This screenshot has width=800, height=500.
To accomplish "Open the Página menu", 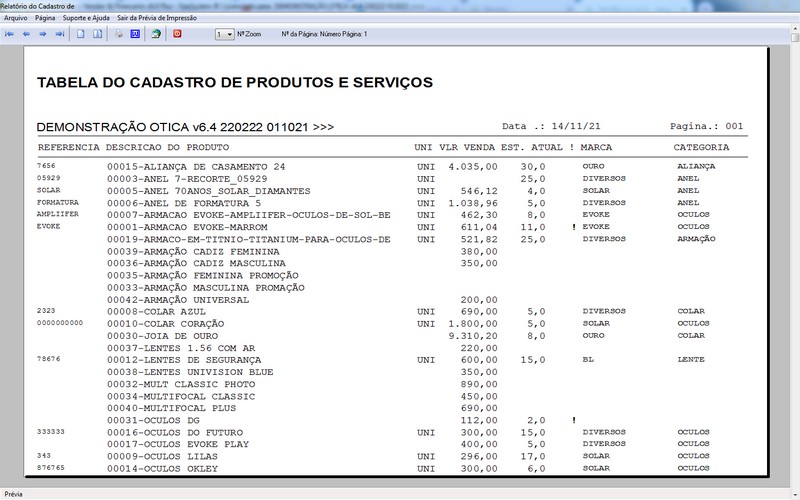I will click(45, 18).
